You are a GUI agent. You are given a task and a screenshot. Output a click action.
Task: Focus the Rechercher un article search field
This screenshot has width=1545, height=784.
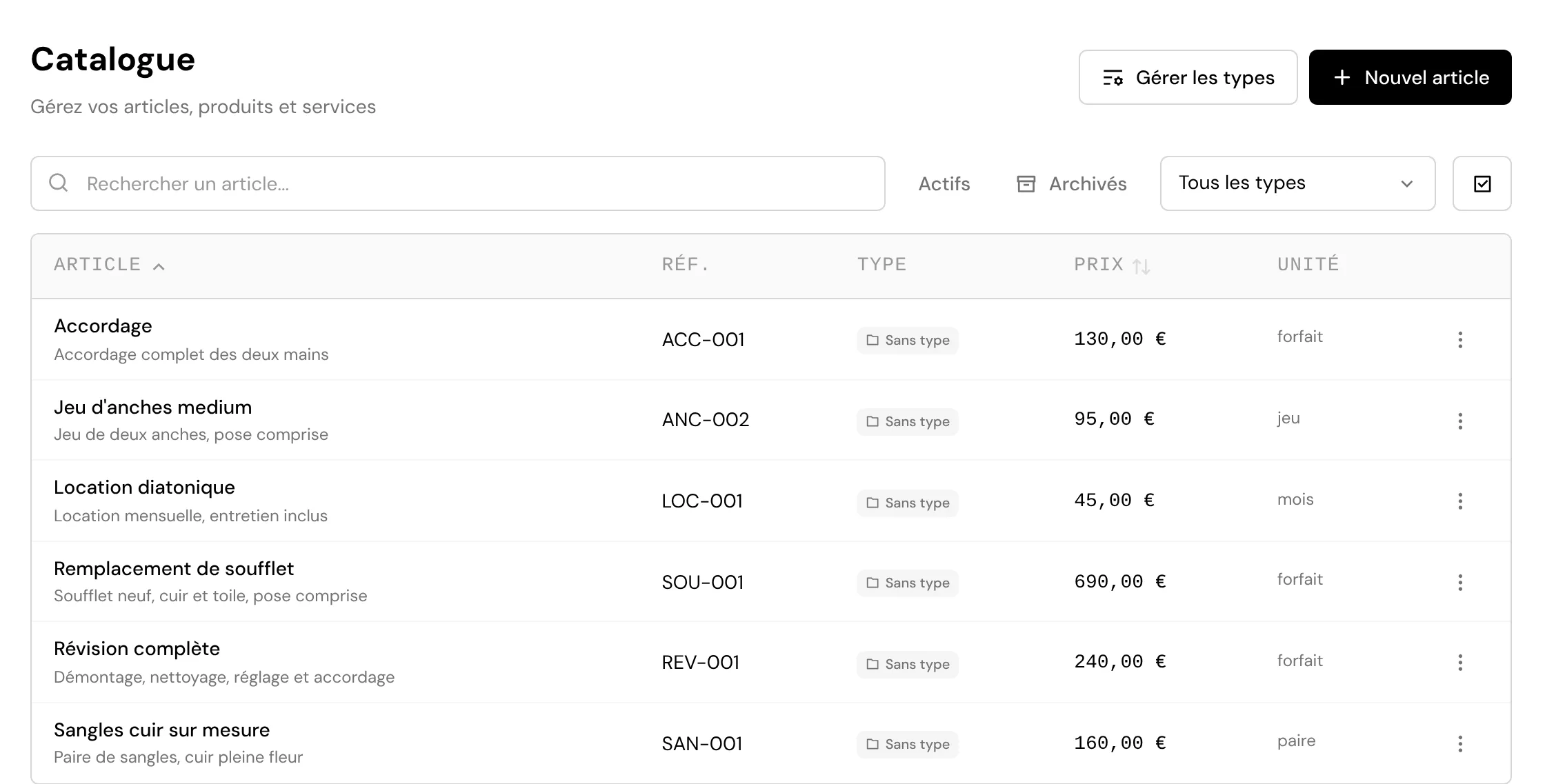pos(458,183)
